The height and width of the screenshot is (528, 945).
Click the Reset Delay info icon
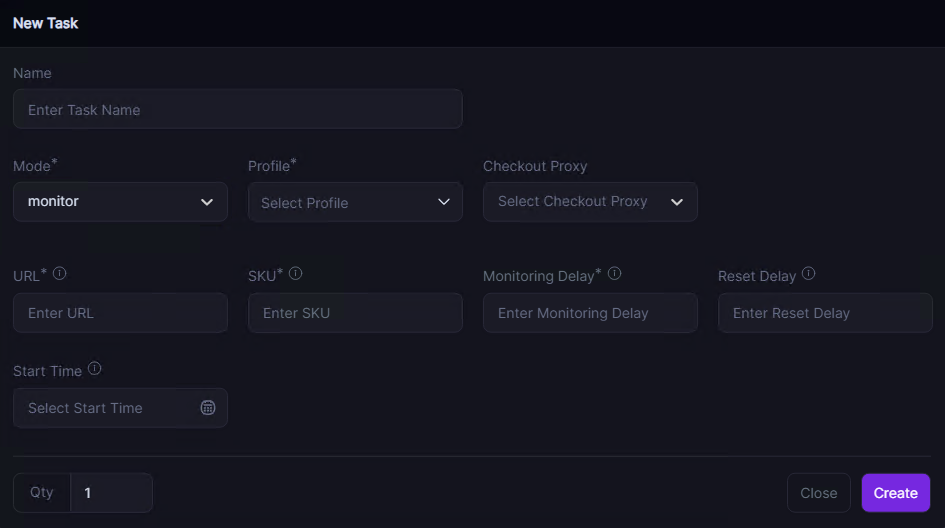808,273
